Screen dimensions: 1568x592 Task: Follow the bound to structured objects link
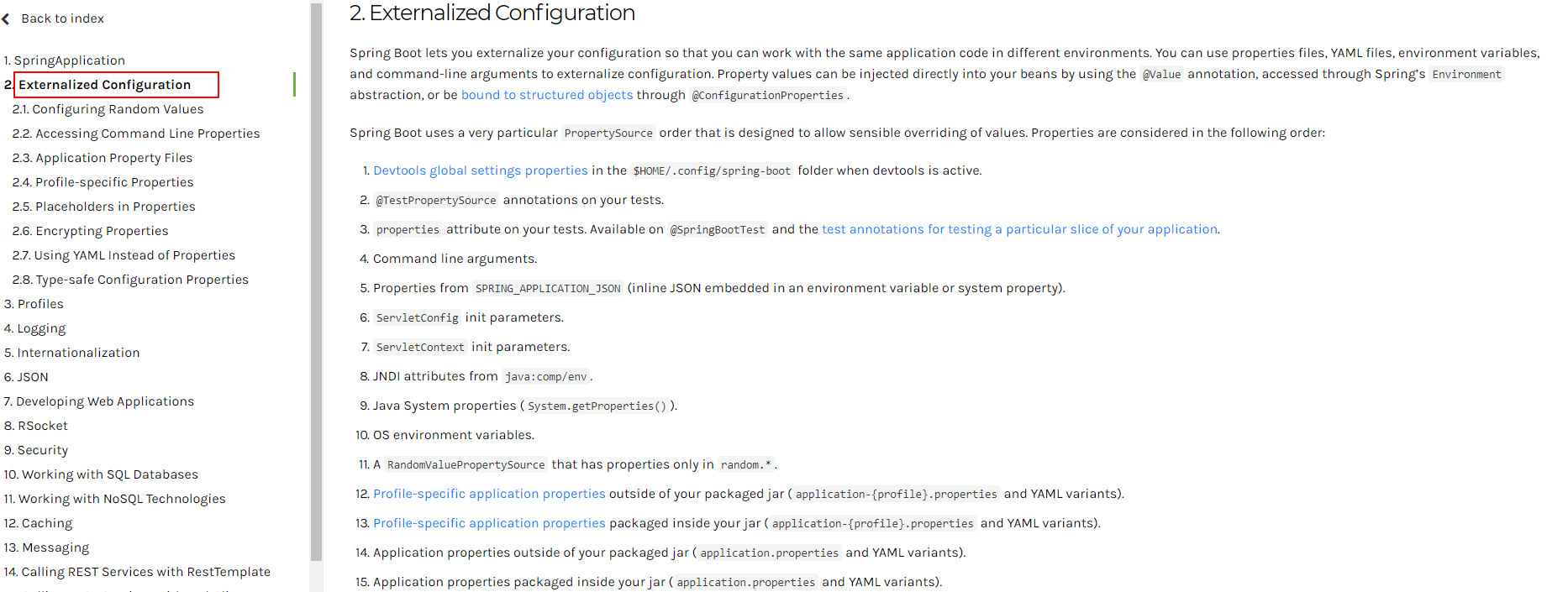(x=547, y=95)
